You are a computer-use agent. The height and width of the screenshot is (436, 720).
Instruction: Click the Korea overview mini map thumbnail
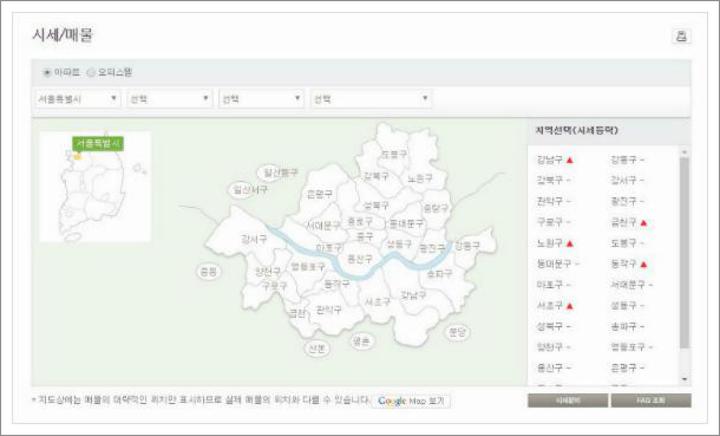pos(95,186)
